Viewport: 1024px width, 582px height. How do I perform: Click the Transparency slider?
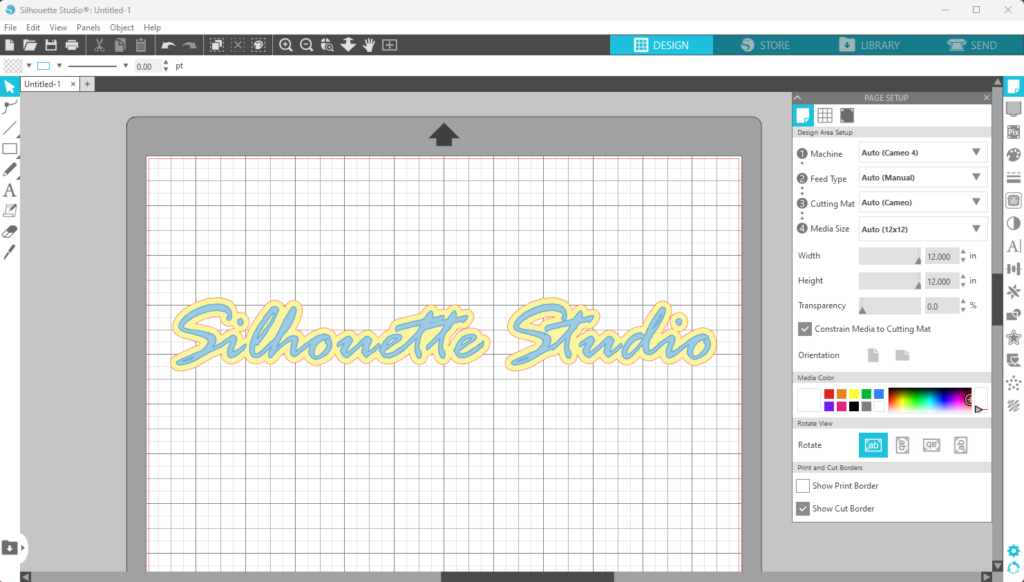tap(889, 306)
